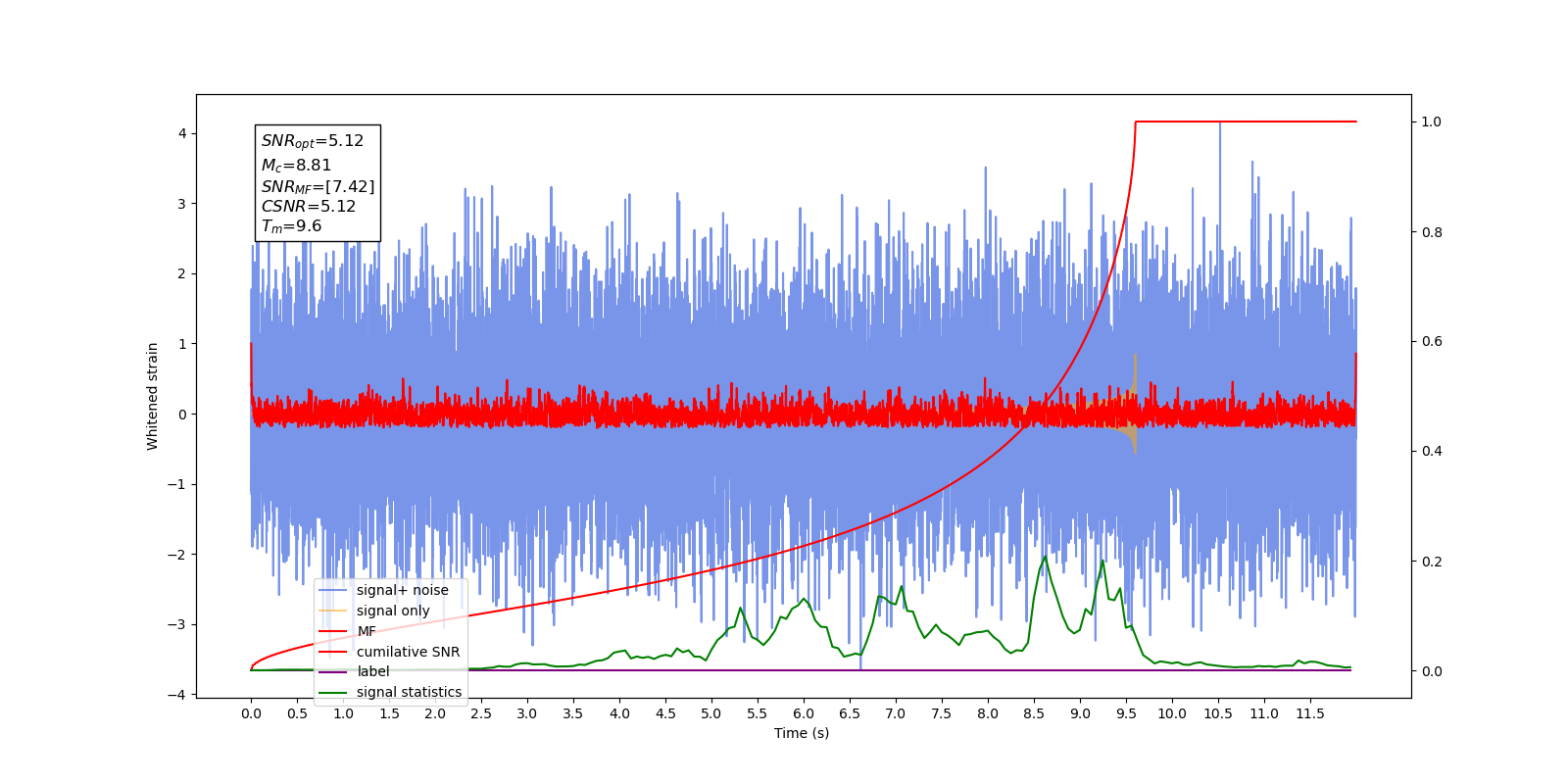Click the right y-axis tick label 0.6
The image size is (1568, 784).
(x=1432, y=342)
